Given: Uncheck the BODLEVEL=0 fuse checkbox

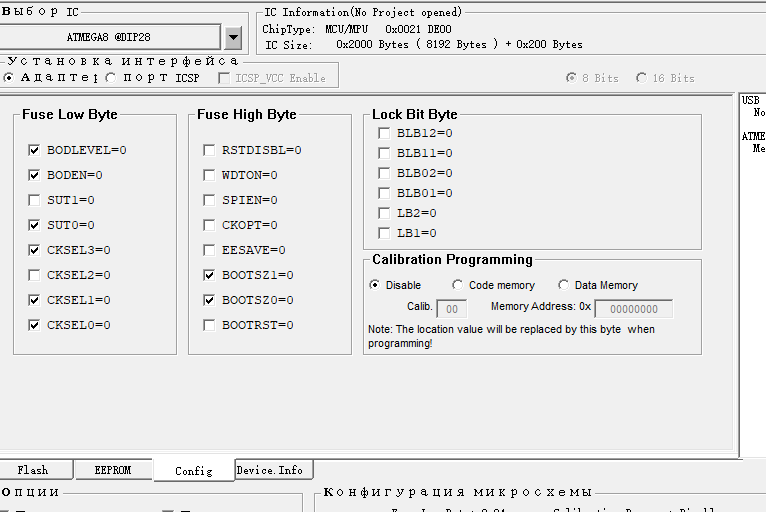Looking at the screenshot, I should 35,150.
